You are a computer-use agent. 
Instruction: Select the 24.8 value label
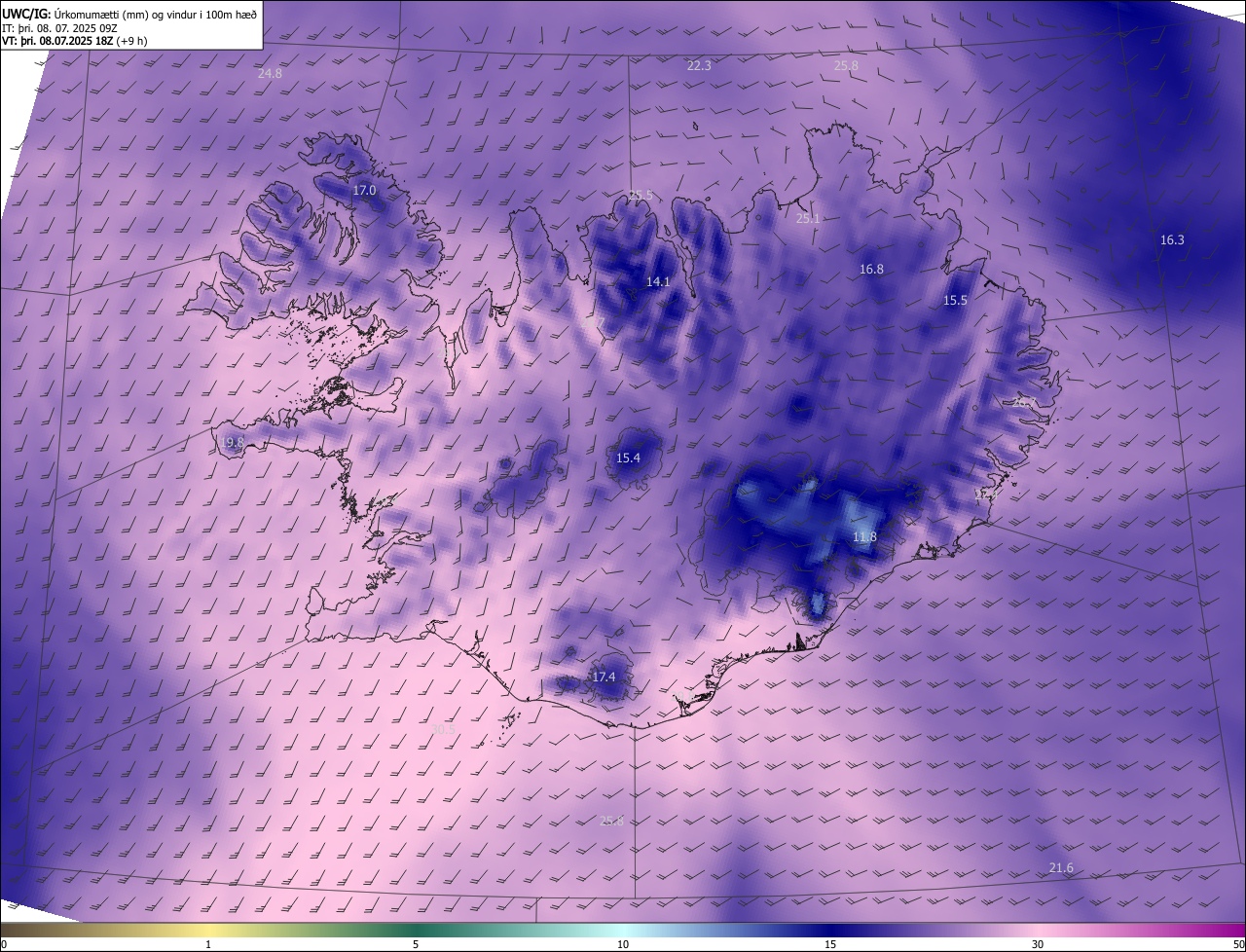pyautogui.click(x=270, y=74)
